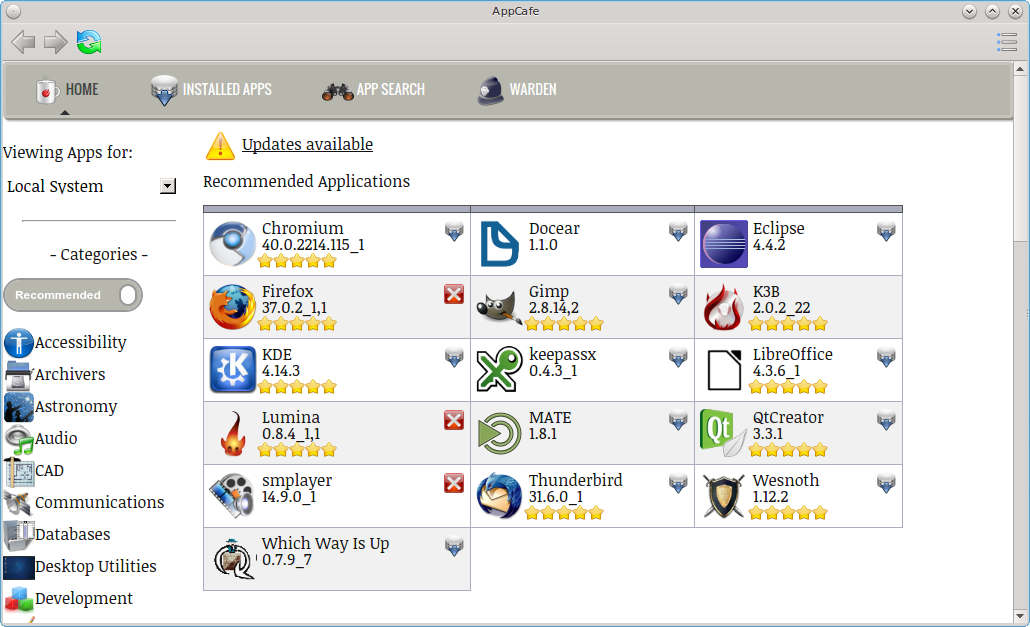This screenshot has height=627, width=1030.
Task: Click the Eclipse application logo
Action: click(x=724, y=244)
